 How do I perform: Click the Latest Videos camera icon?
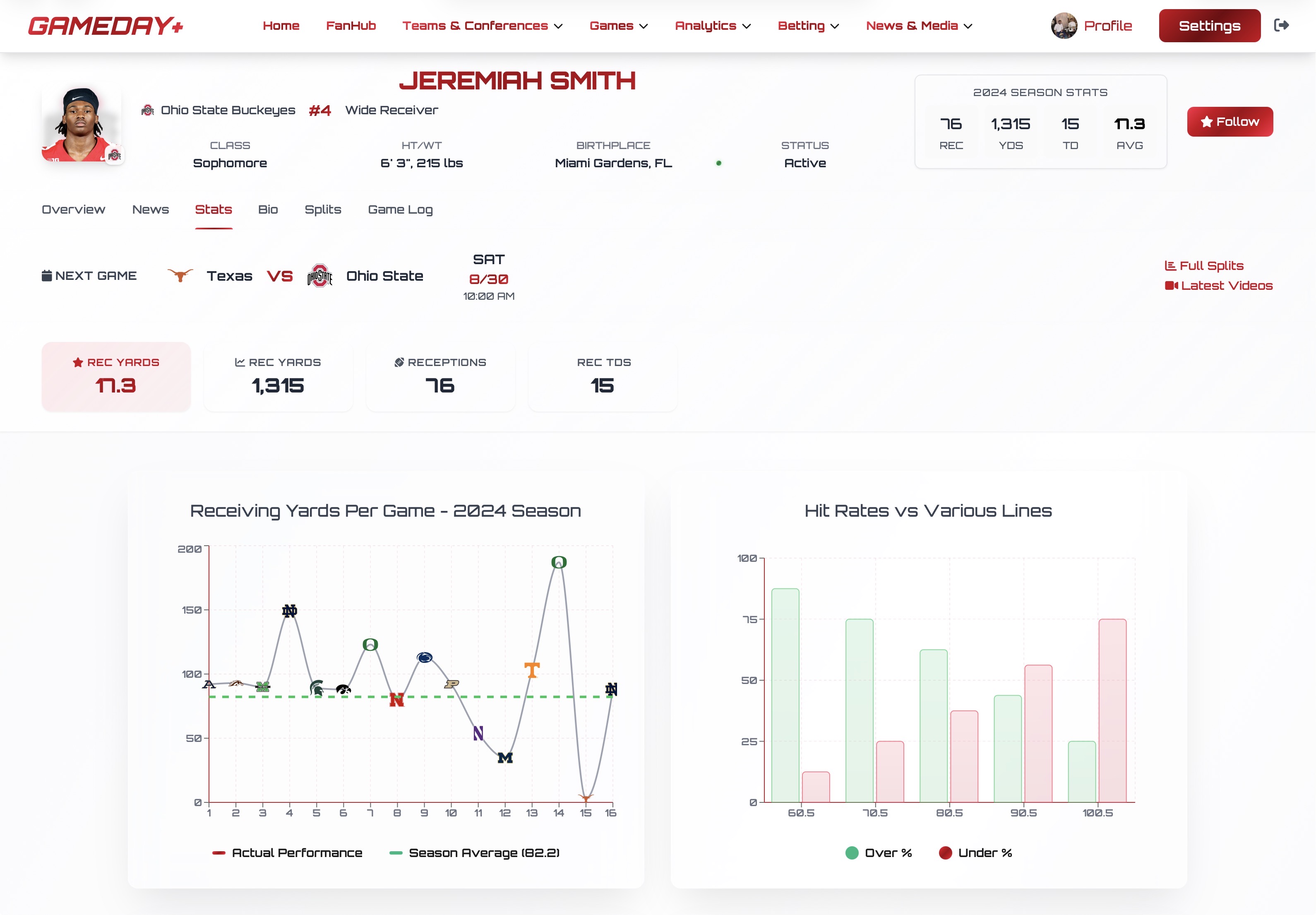coord(1171,286)
